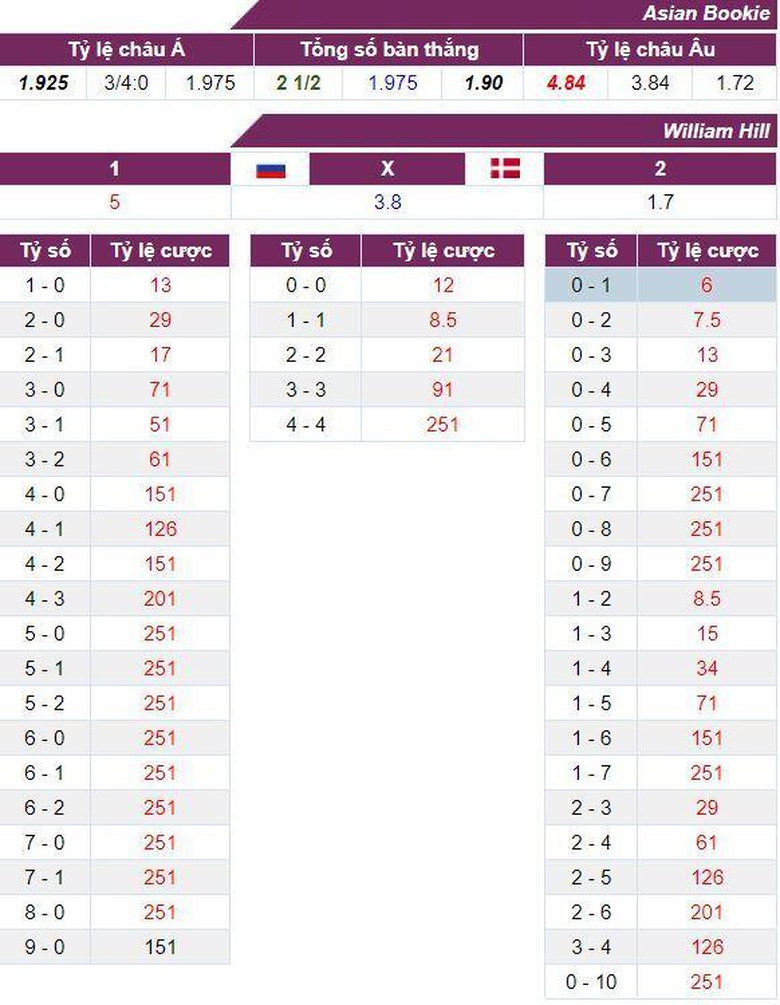Screen dimensions: 780x1005
Task: Select the highlighted 0 - 1 score cell
Action: [590, 285]
